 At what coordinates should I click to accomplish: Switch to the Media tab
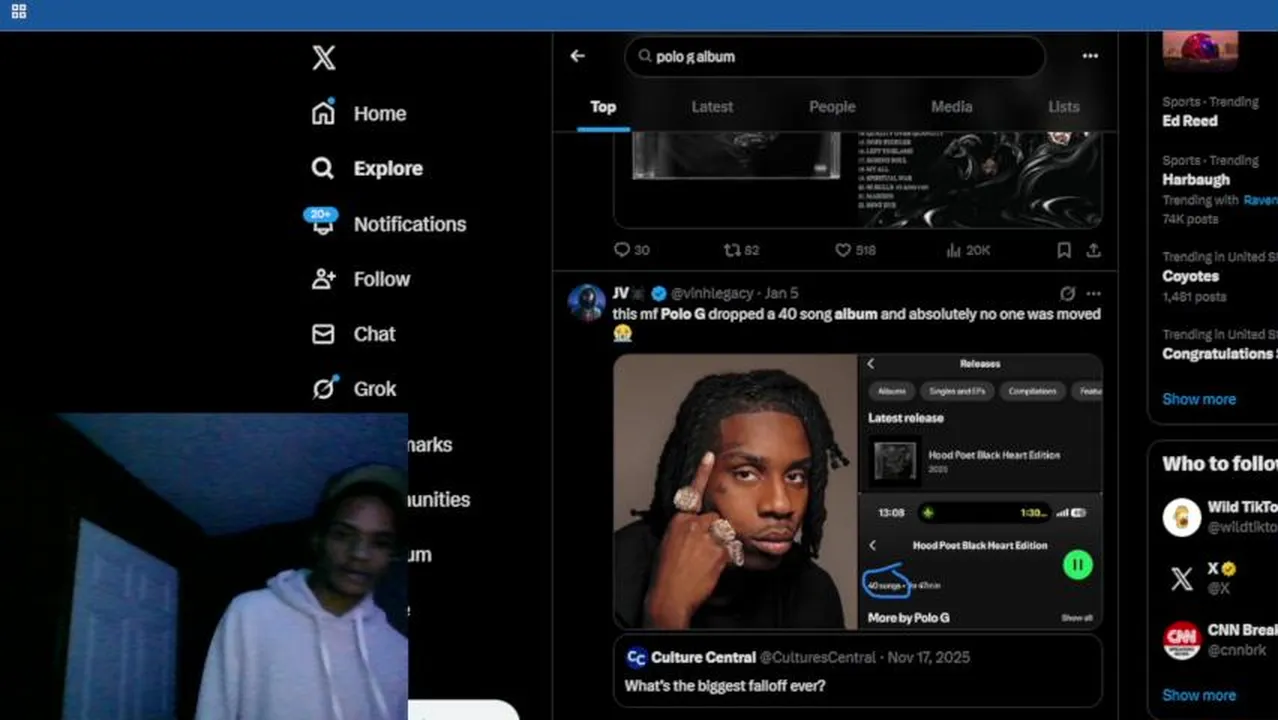click(x=951, y=107)
